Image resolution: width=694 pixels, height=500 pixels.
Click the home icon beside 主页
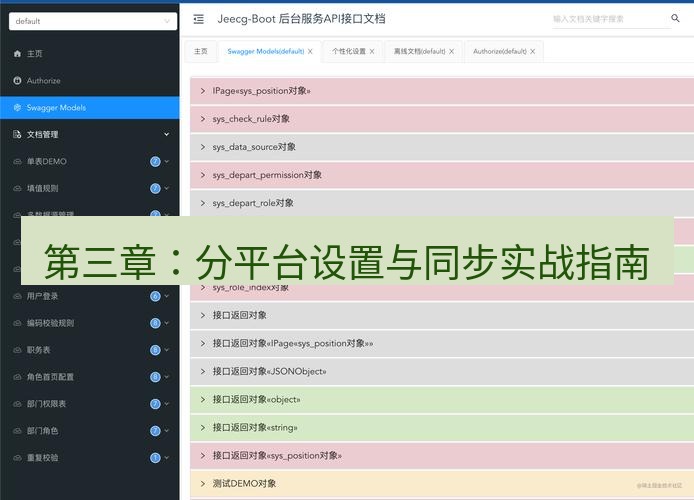(x=17, y=54)
